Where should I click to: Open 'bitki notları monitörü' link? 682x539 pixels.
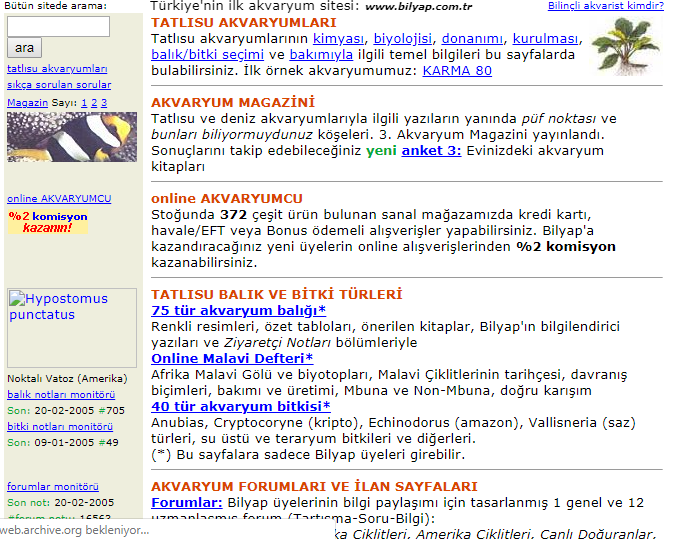60,427
